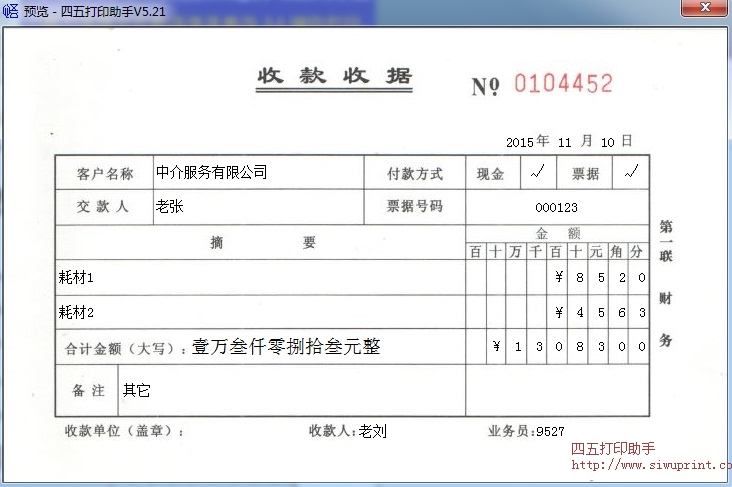The image size is (732, 487).
Task: Click the app icon in title bar
Action: 10,10
